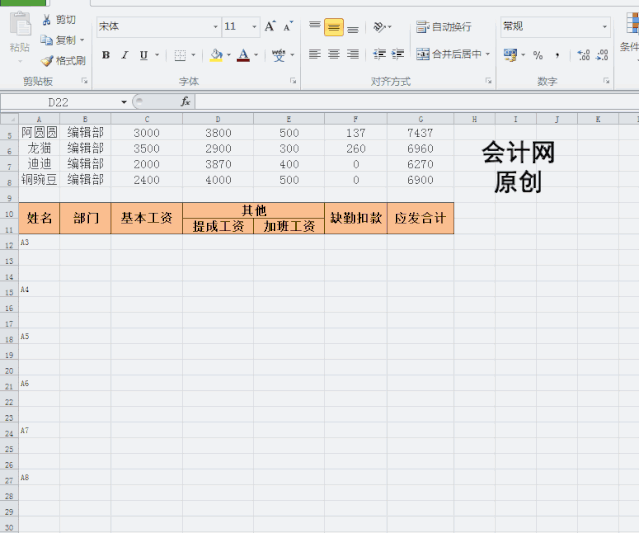This screenshot has height=533, width=639.
Task: Open the font name dropdown (宋体)
Action: (216, 27)
